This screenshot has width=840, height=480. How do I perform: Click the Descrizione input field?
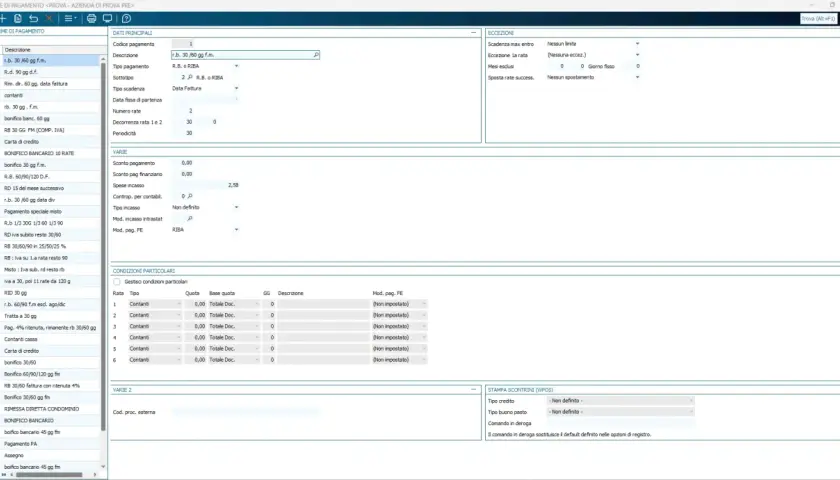click(245, 55)
